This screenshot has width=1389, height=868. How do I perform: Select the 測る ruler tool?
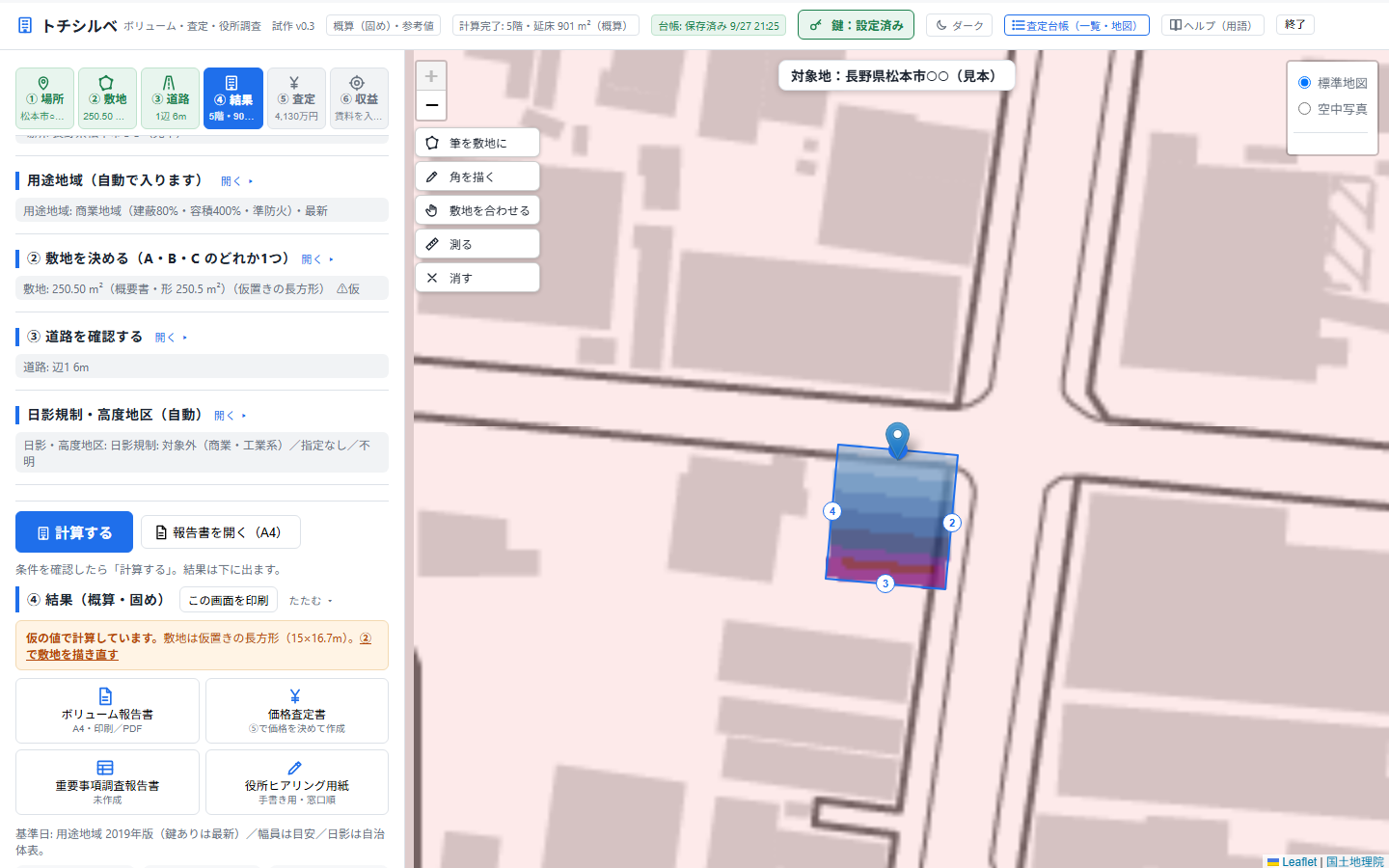point(477,244)
